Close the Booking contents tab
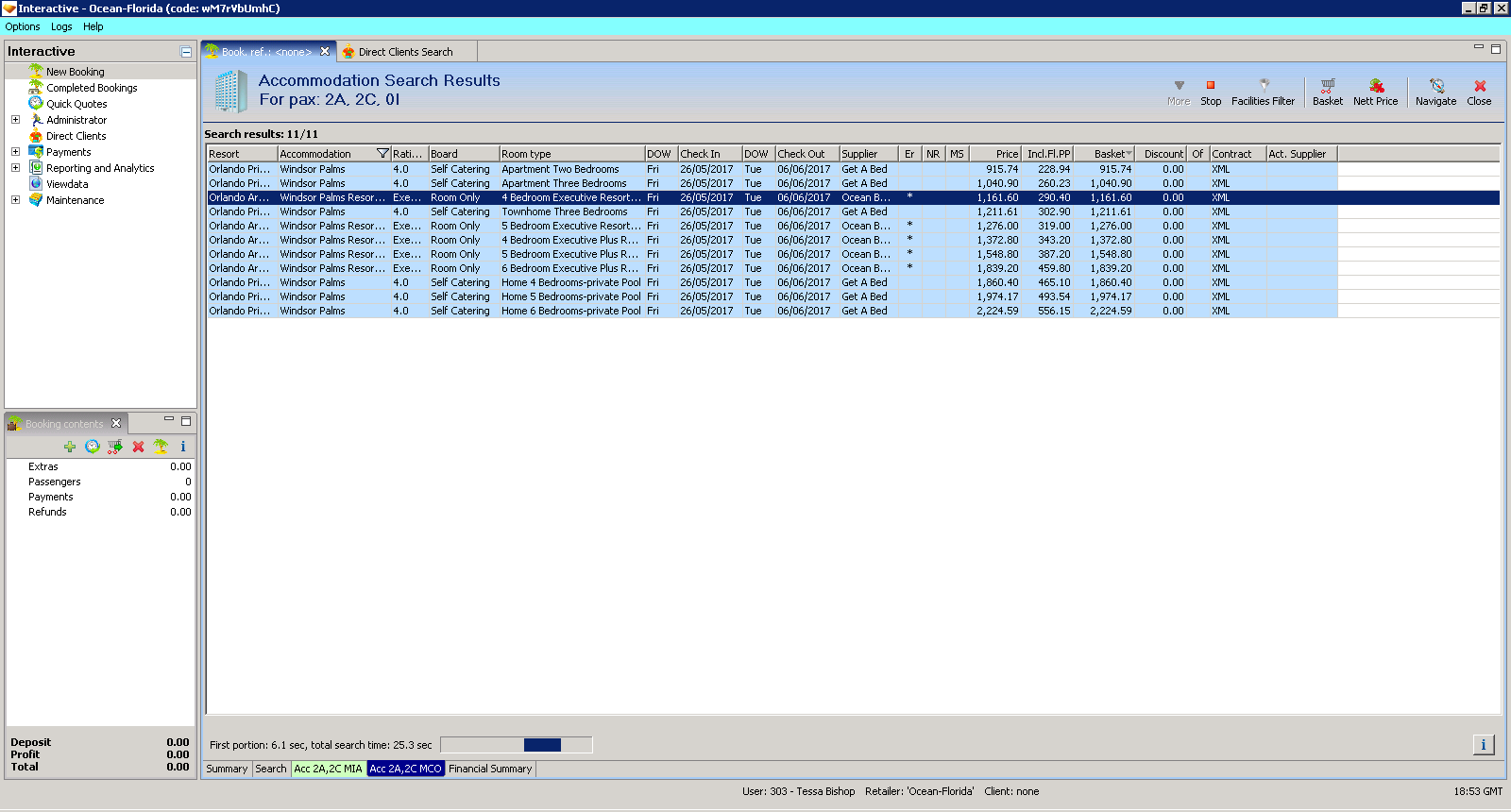 (116, 423)
